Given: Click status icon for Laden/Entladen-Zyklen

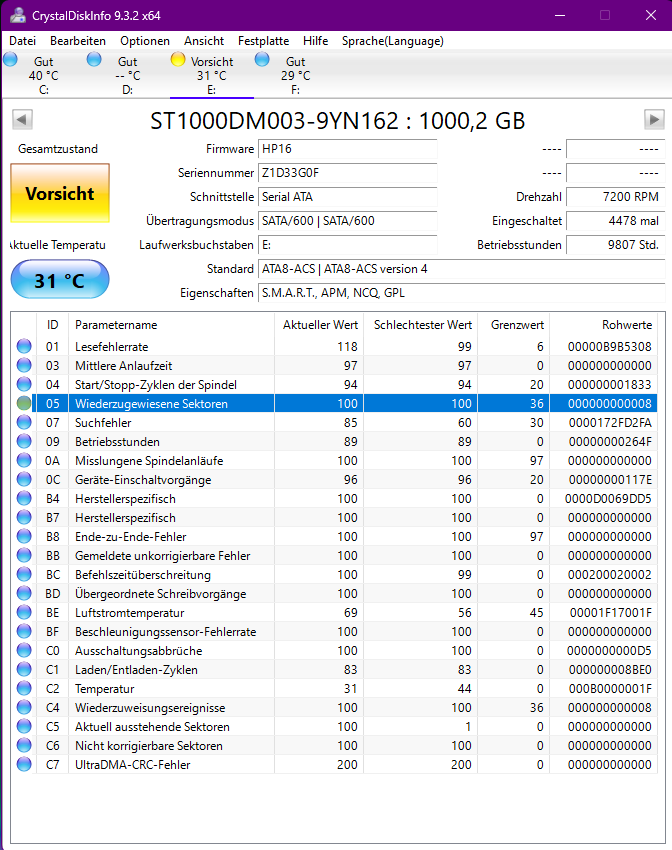Looking at the screenshot, I should click(x=24, y=669).
